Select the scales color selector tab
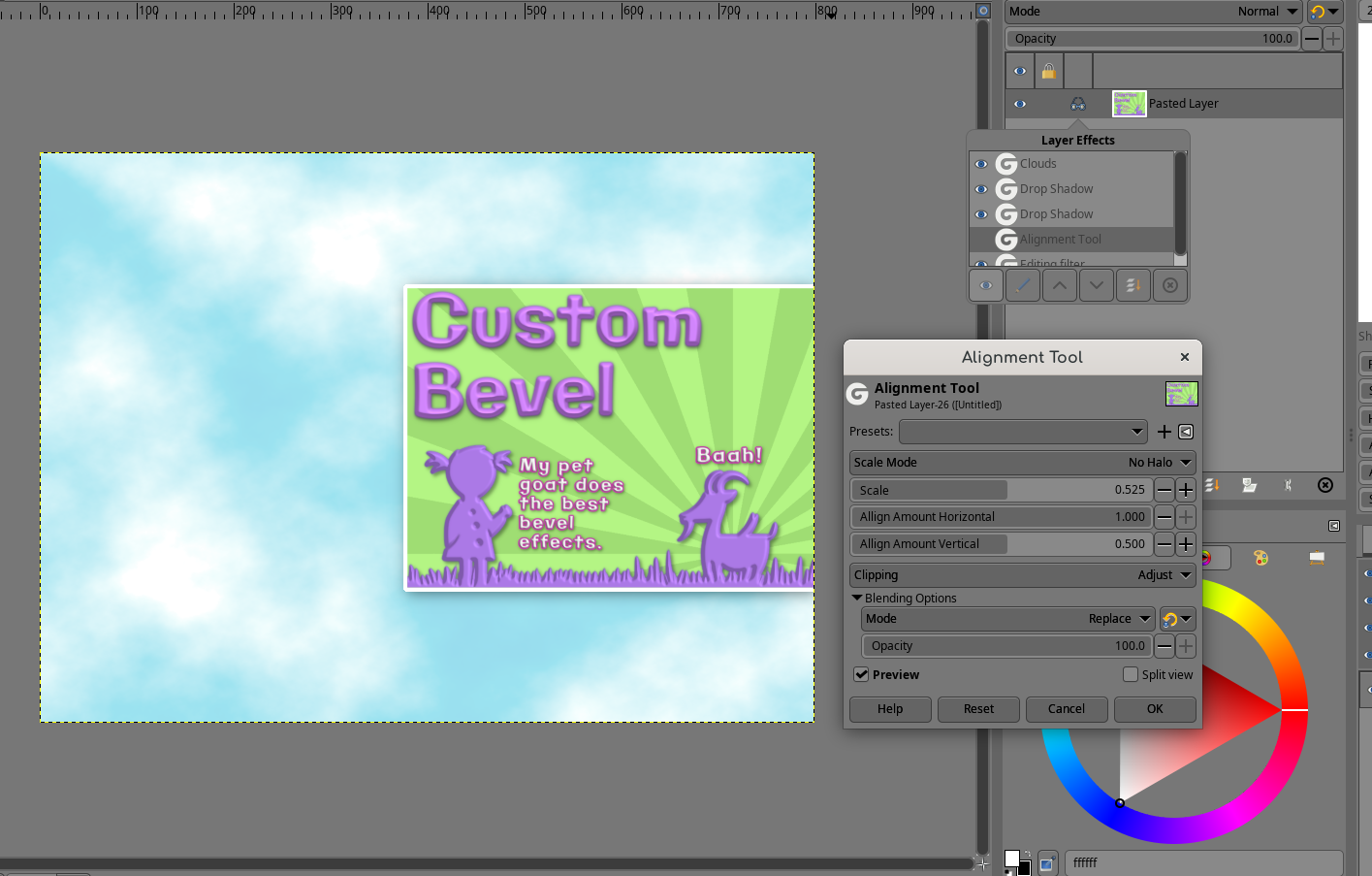 (x=1317, y=558)
